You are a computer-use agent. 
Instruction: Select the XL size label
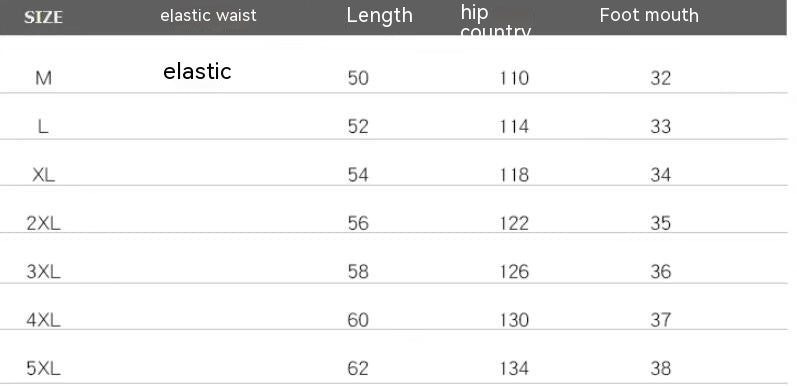pyautogui.click(x=43, y=175)
